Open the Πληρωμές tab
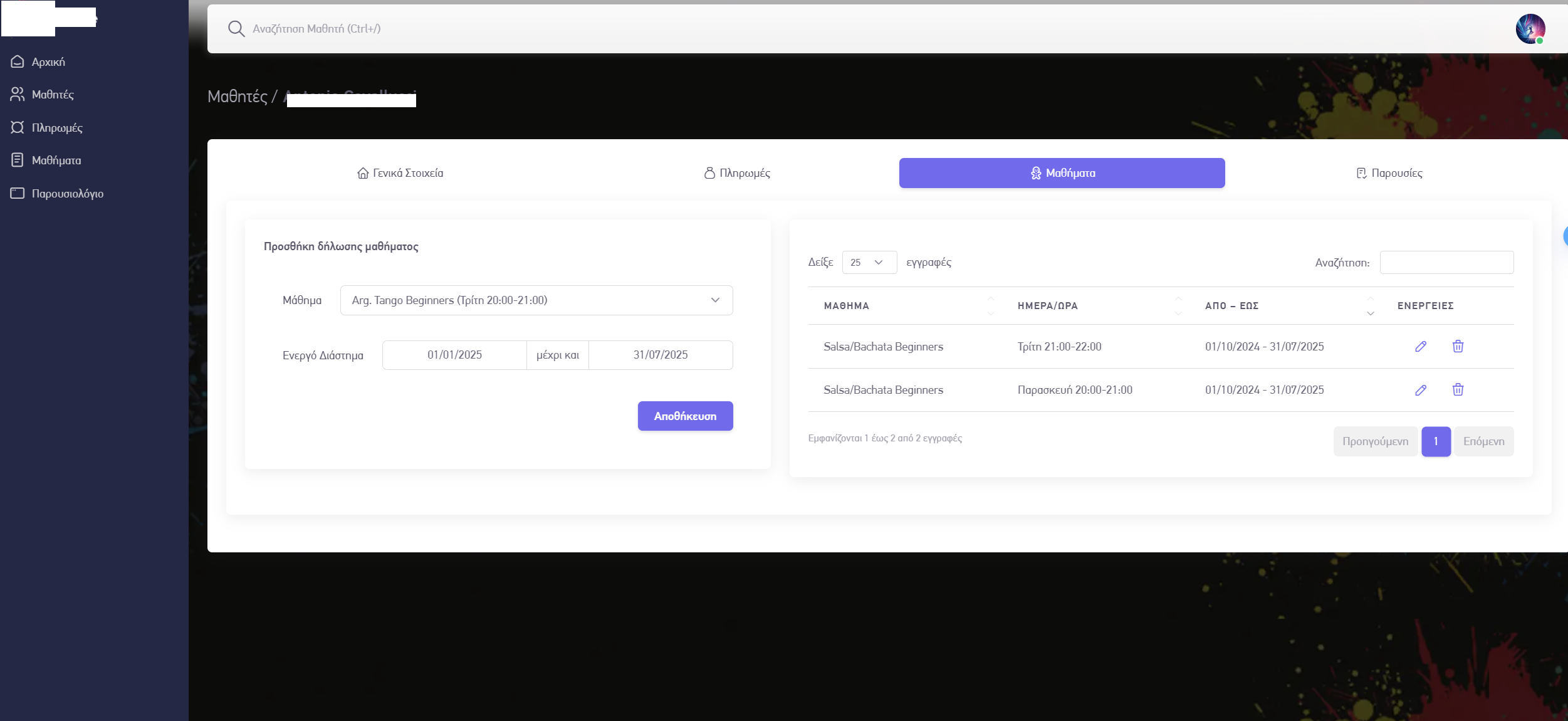 [737, 173]
